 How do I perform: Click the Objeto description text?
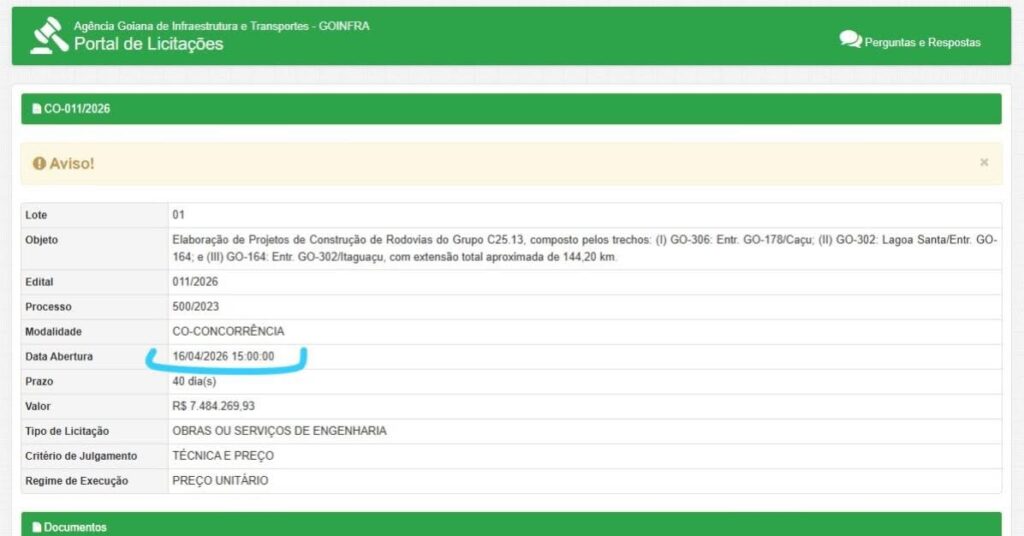coord(584,248)
